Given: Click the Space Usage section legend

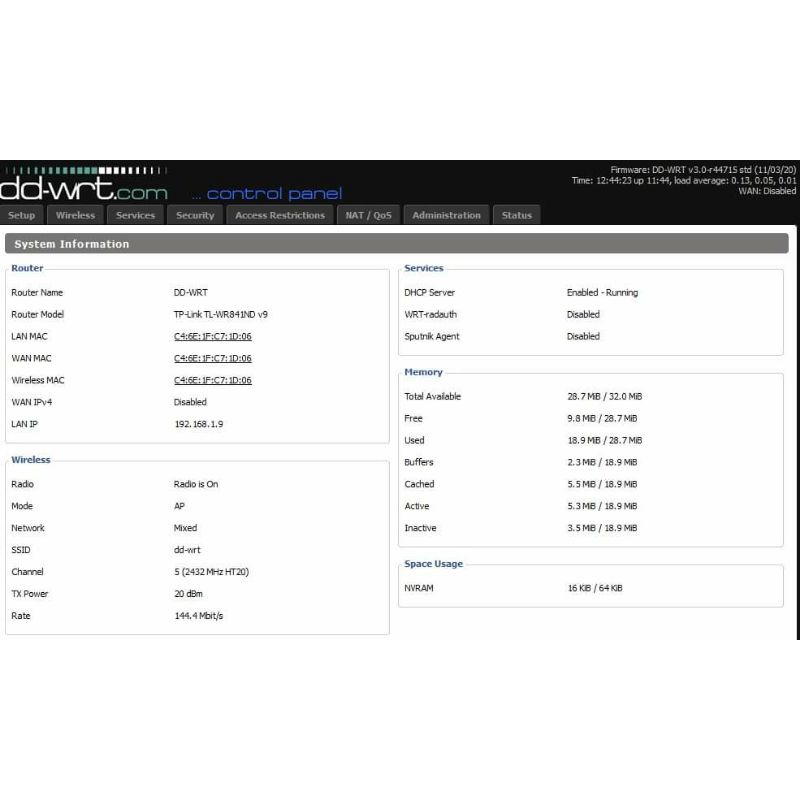Looking at the screenshot, I should (433, 564).
